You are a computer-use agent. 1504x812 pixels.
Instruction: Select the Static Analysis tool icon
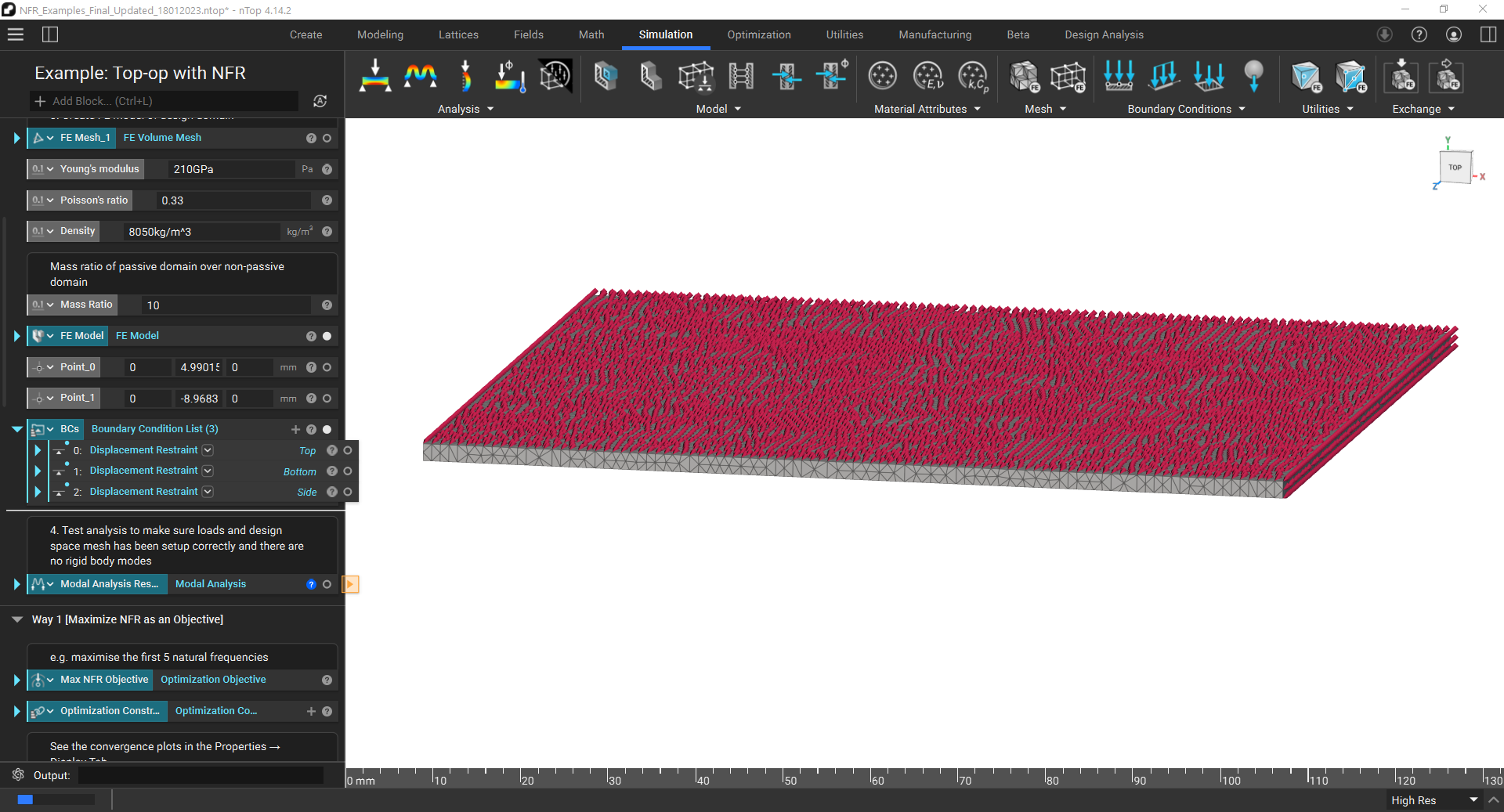tap(375, 77)
